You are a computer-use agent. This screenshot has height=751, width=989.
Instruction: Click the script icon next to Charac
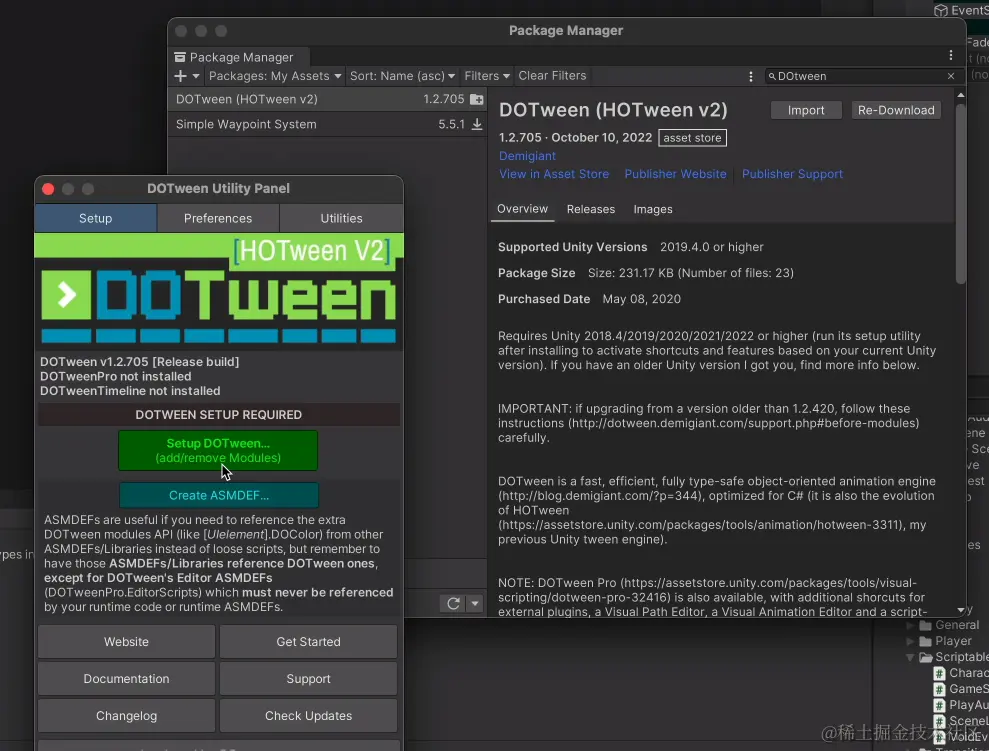[x=940, y=673]
